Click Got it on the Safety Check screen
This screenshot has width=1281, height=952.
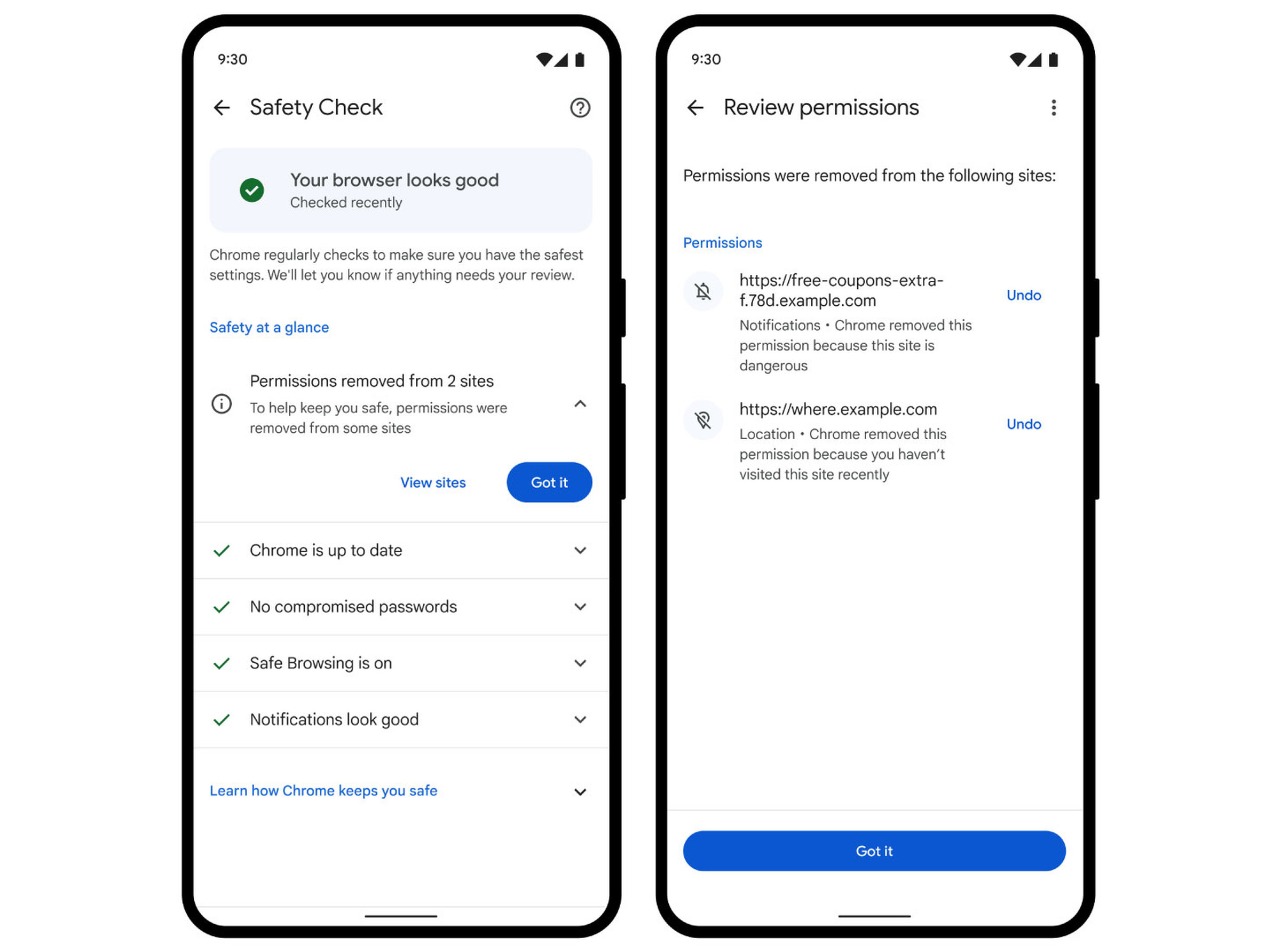tap(548, 482)
